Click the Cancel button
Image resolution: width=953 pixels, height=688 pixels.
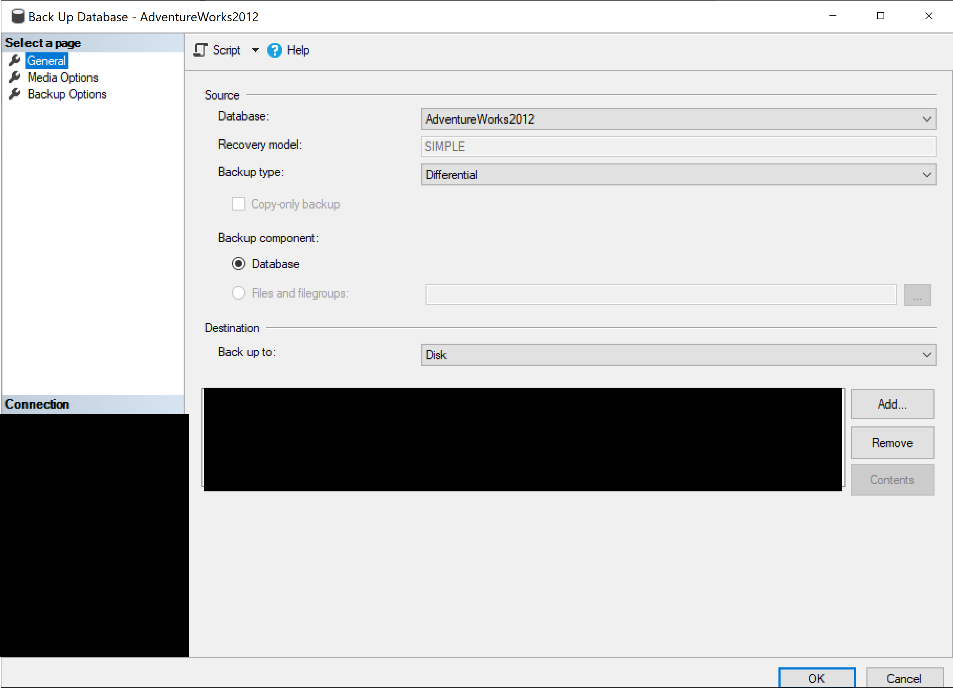click(904, 678)
